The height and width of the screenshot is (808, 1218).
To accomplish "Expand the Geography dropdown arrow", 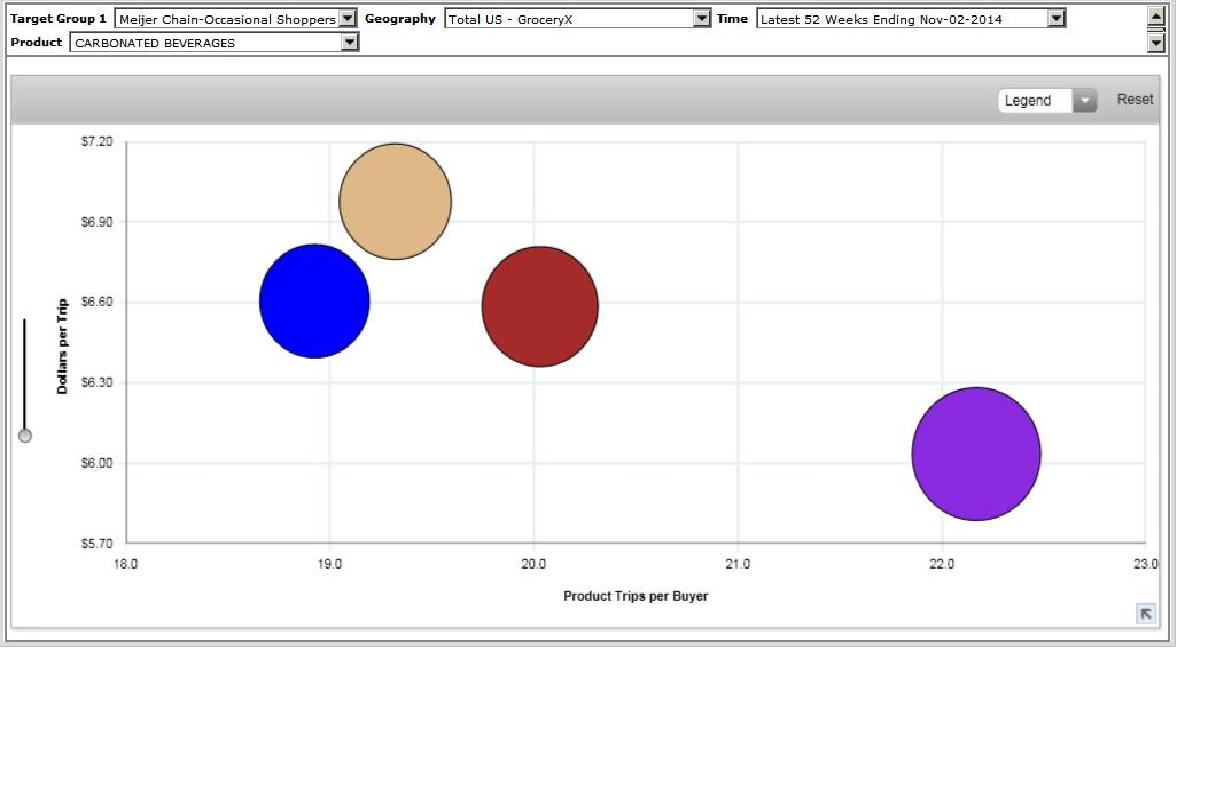I will tap(701, 19).
